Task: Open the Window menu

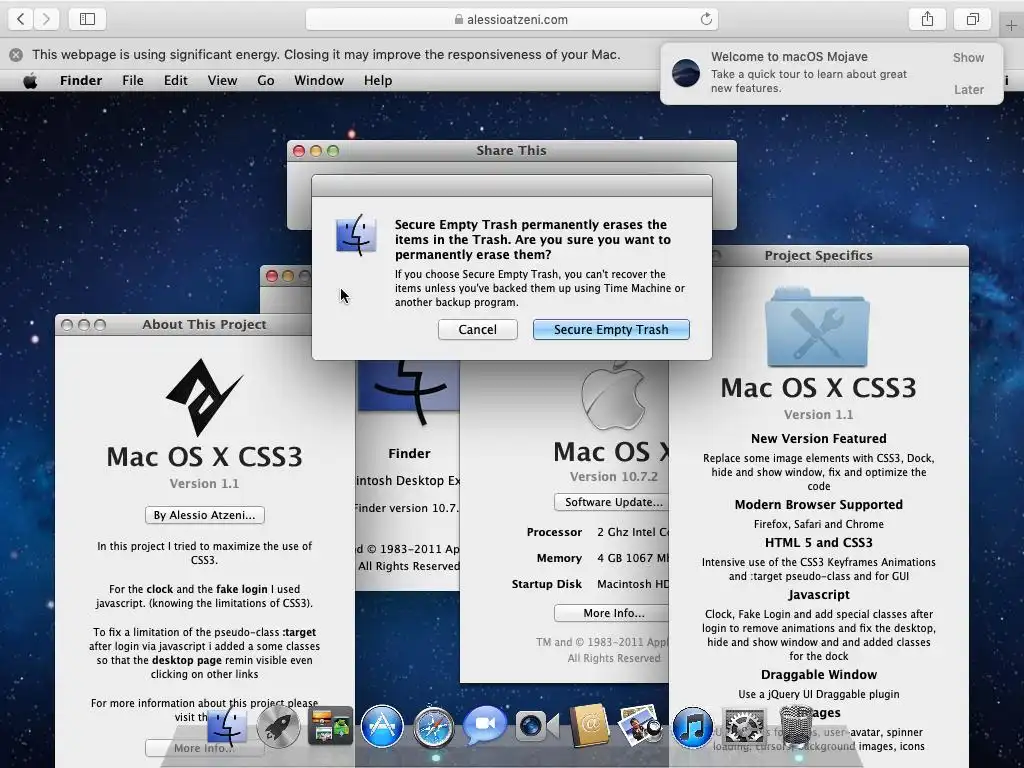Action: point(319,80)
